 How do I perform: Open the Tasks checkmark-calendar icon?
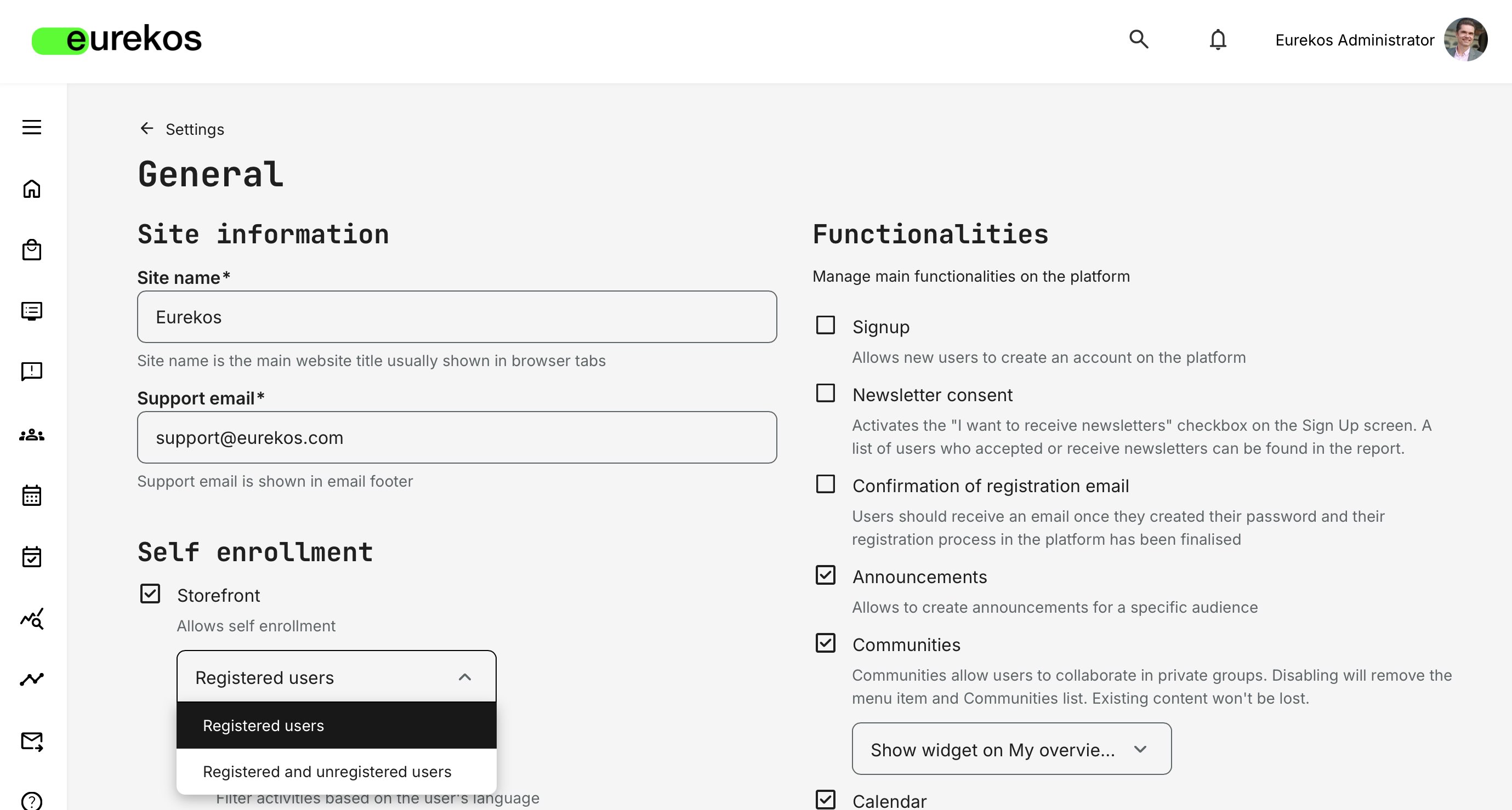click(32, 556)
